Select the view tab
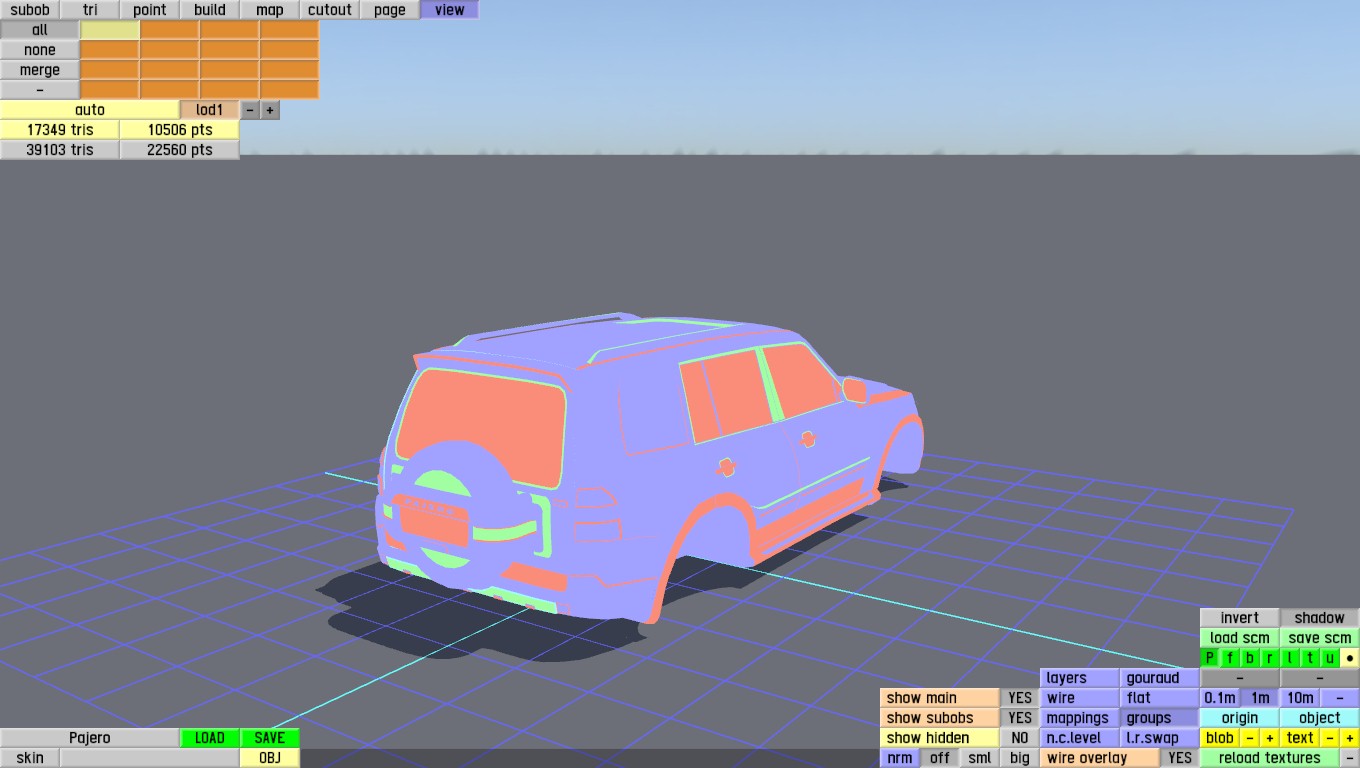 [x=450, y=10]
